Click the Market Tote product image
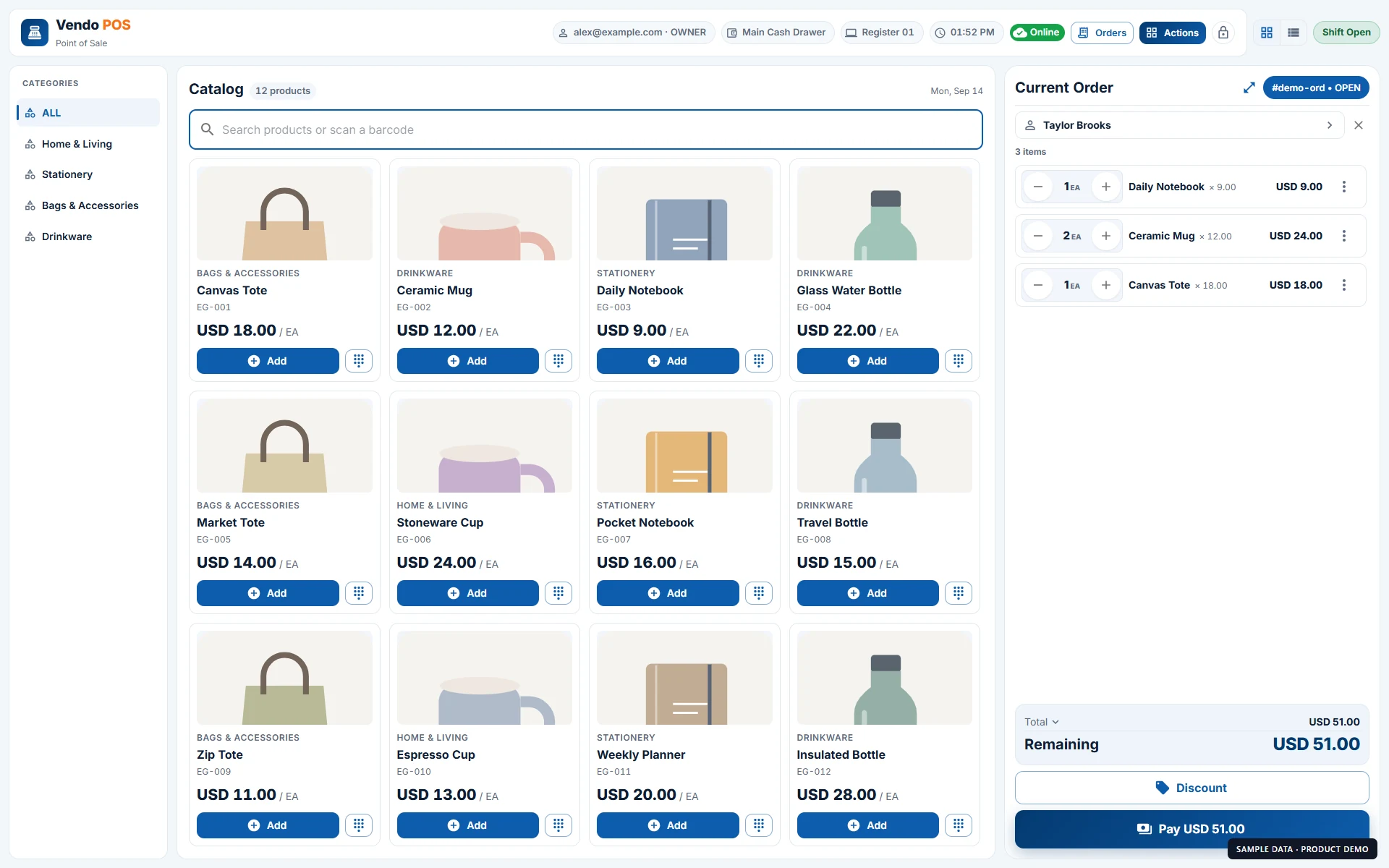 point(284,446)
